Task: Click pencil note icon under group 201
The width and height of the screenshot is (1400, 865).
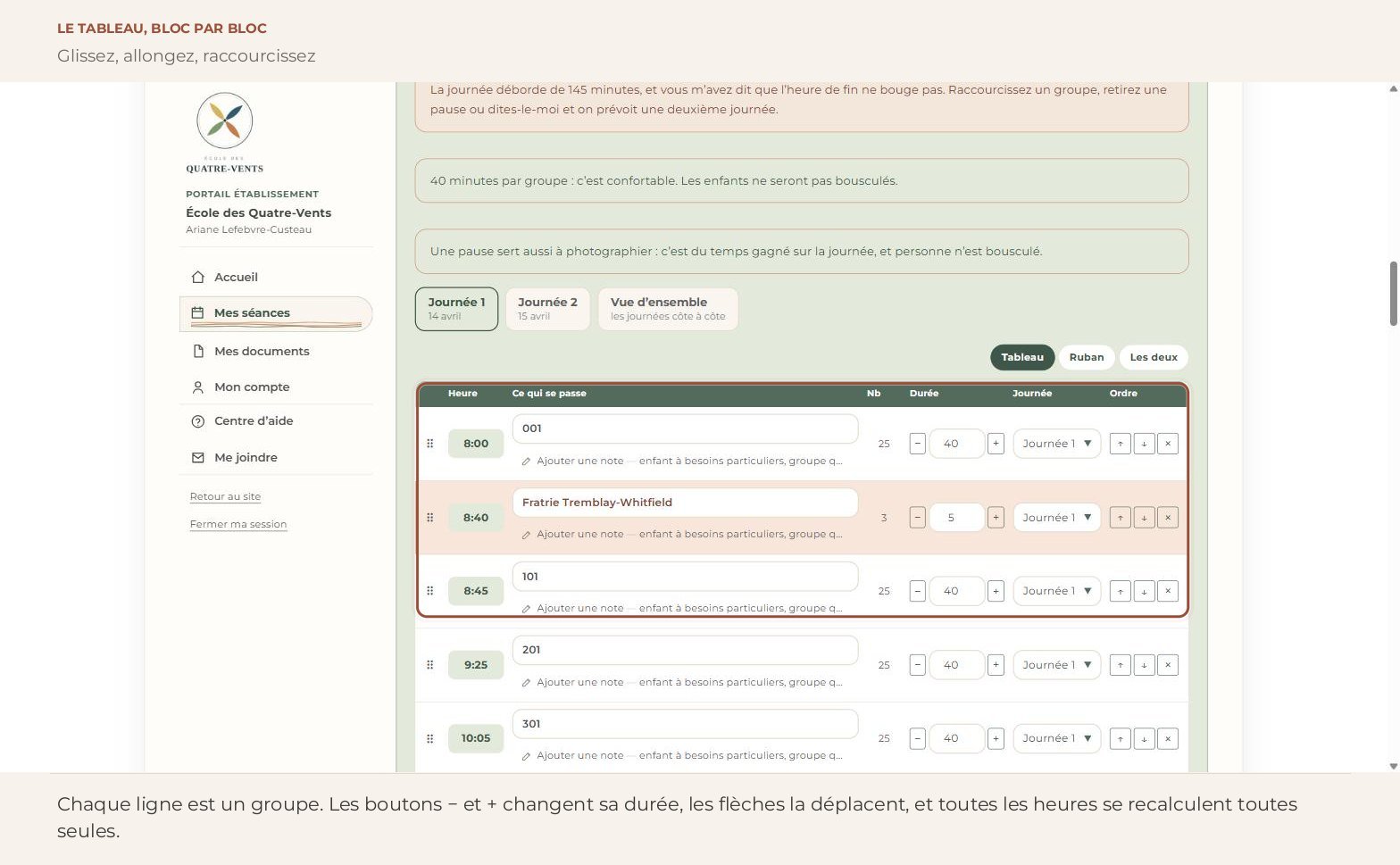Action: pos(526,683)
